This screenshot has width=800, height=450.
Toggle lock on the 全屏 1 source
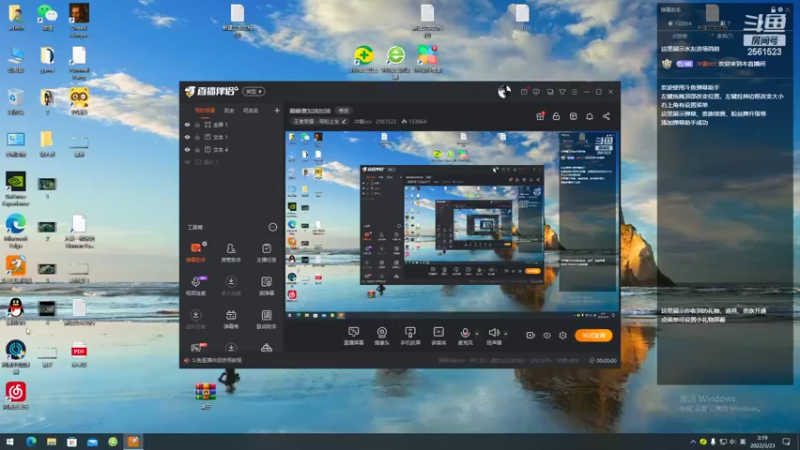pos(197,124)
